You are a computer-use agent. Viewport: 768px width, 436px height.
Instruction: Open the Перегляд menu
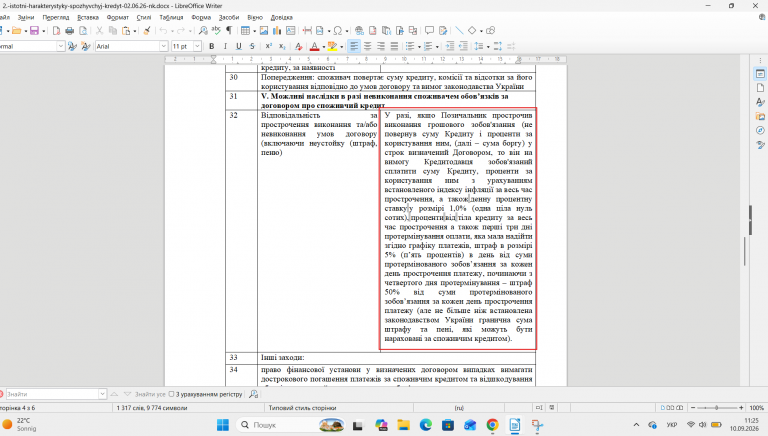[56, 17]
